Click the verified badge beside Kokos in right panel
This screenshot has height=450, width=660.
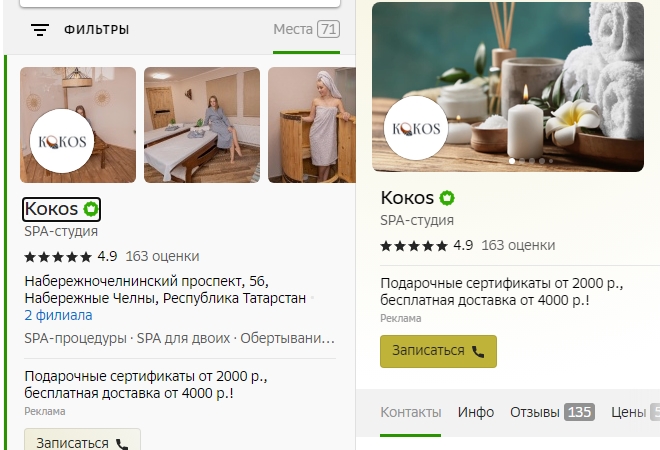coord(447,198)
